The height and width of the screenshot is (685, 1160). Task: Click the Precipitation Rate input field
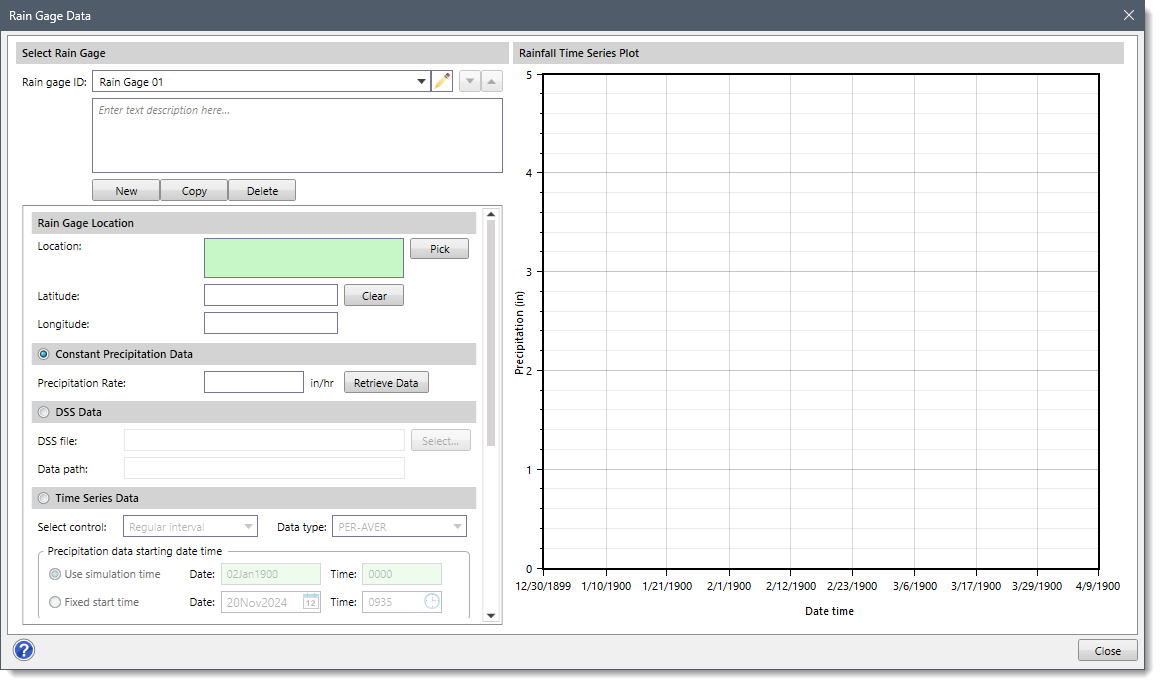pos(254,382)
